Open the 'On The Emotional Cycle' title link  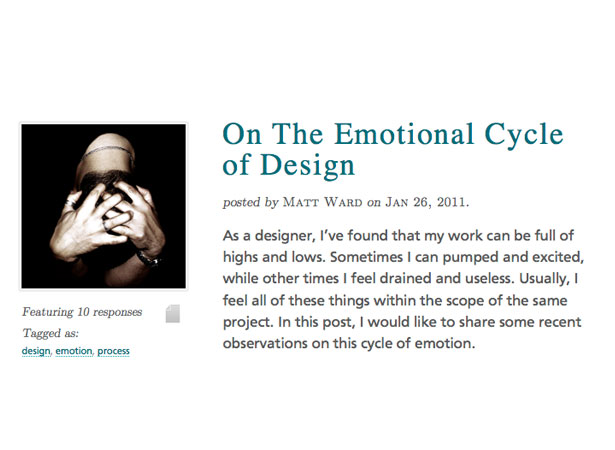tap(393, 134)
